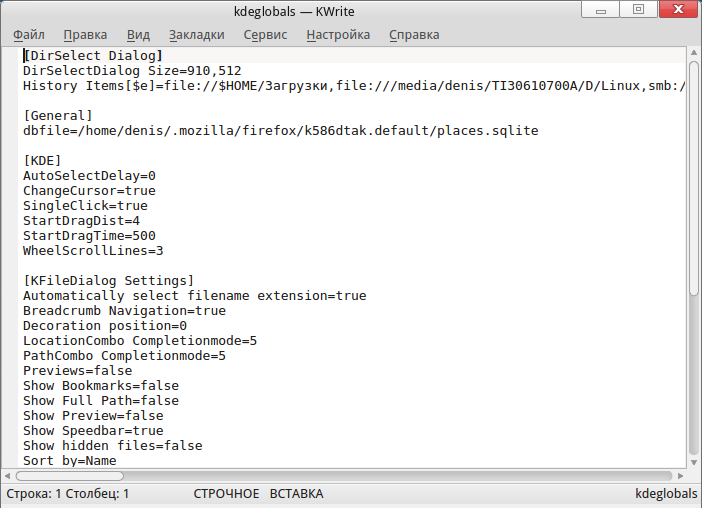
Task: Click the Show Preview=false line
Action: point(93,415)
